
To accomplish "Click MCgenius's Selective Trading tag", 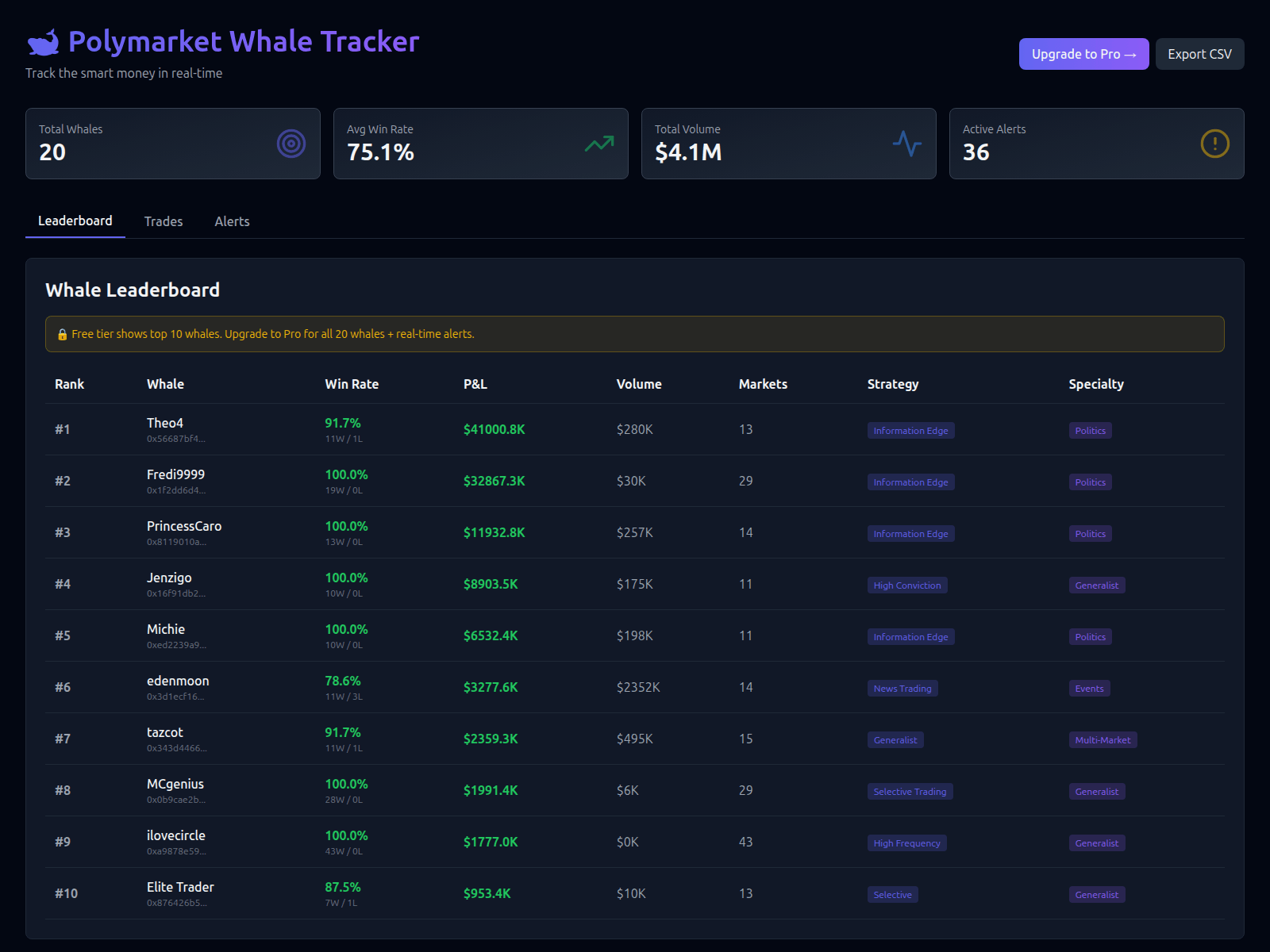I will point(910,792).
